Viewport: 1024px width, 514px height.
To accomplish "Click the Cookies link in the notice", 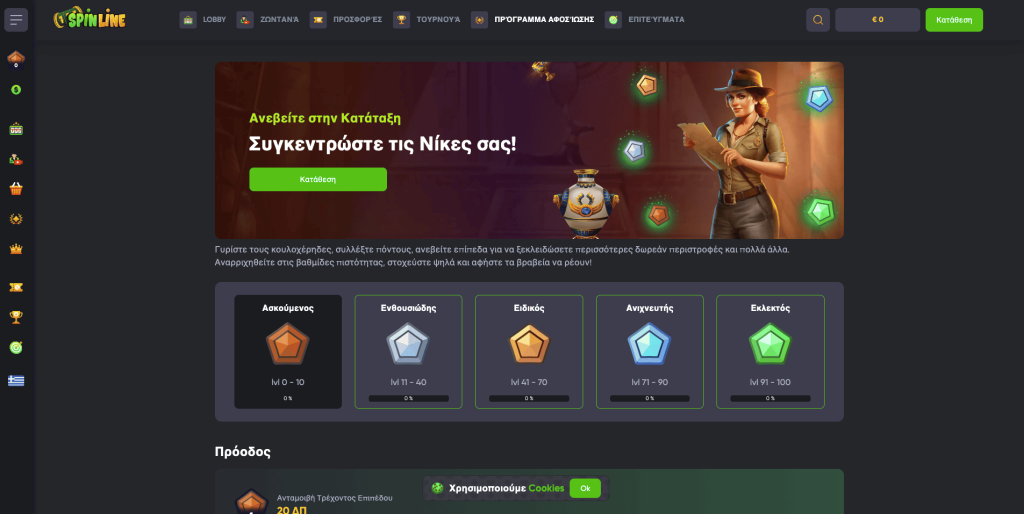I will (546, 488).
